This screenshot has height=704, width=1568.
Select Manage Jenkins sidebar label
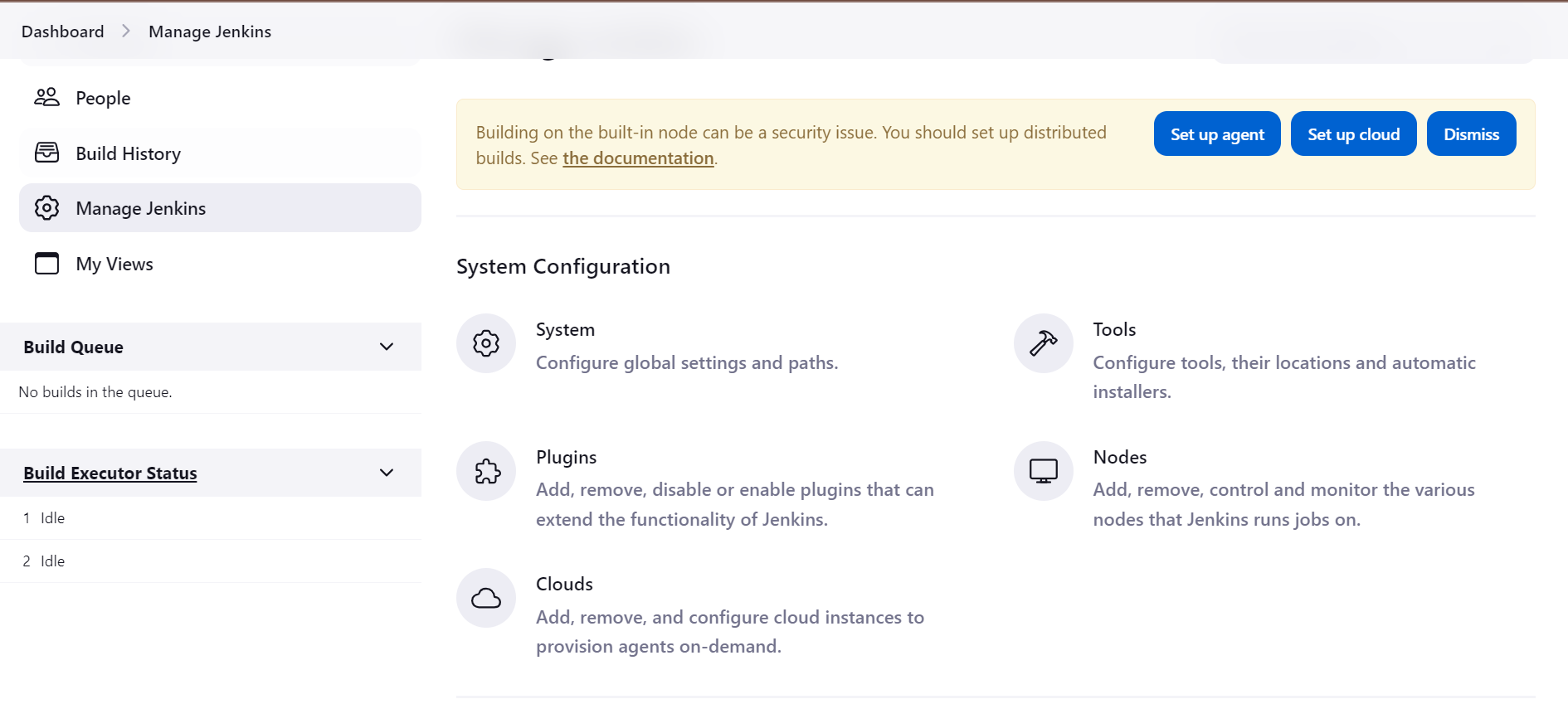click(x=141, y=208)
